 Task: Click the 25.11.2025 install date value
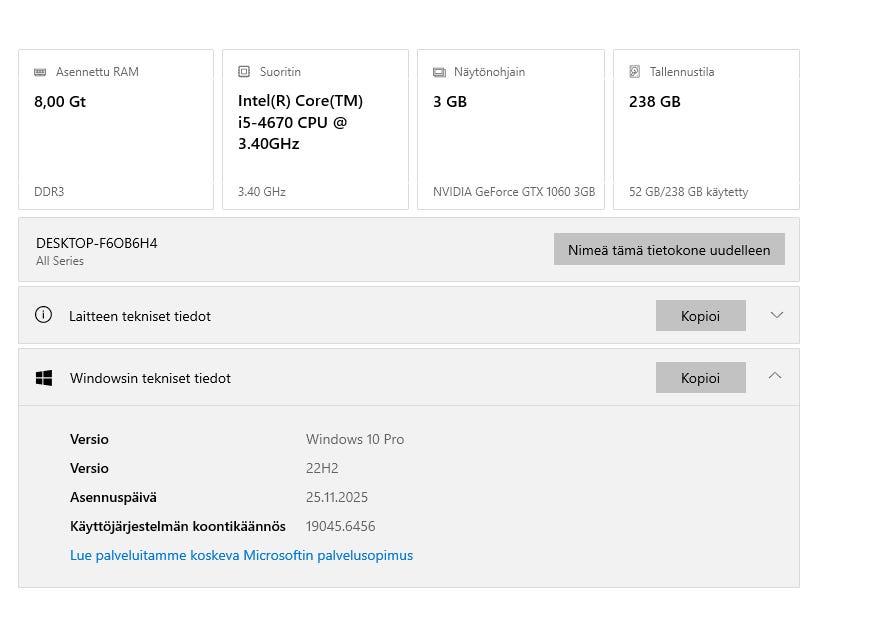[337, 497]
